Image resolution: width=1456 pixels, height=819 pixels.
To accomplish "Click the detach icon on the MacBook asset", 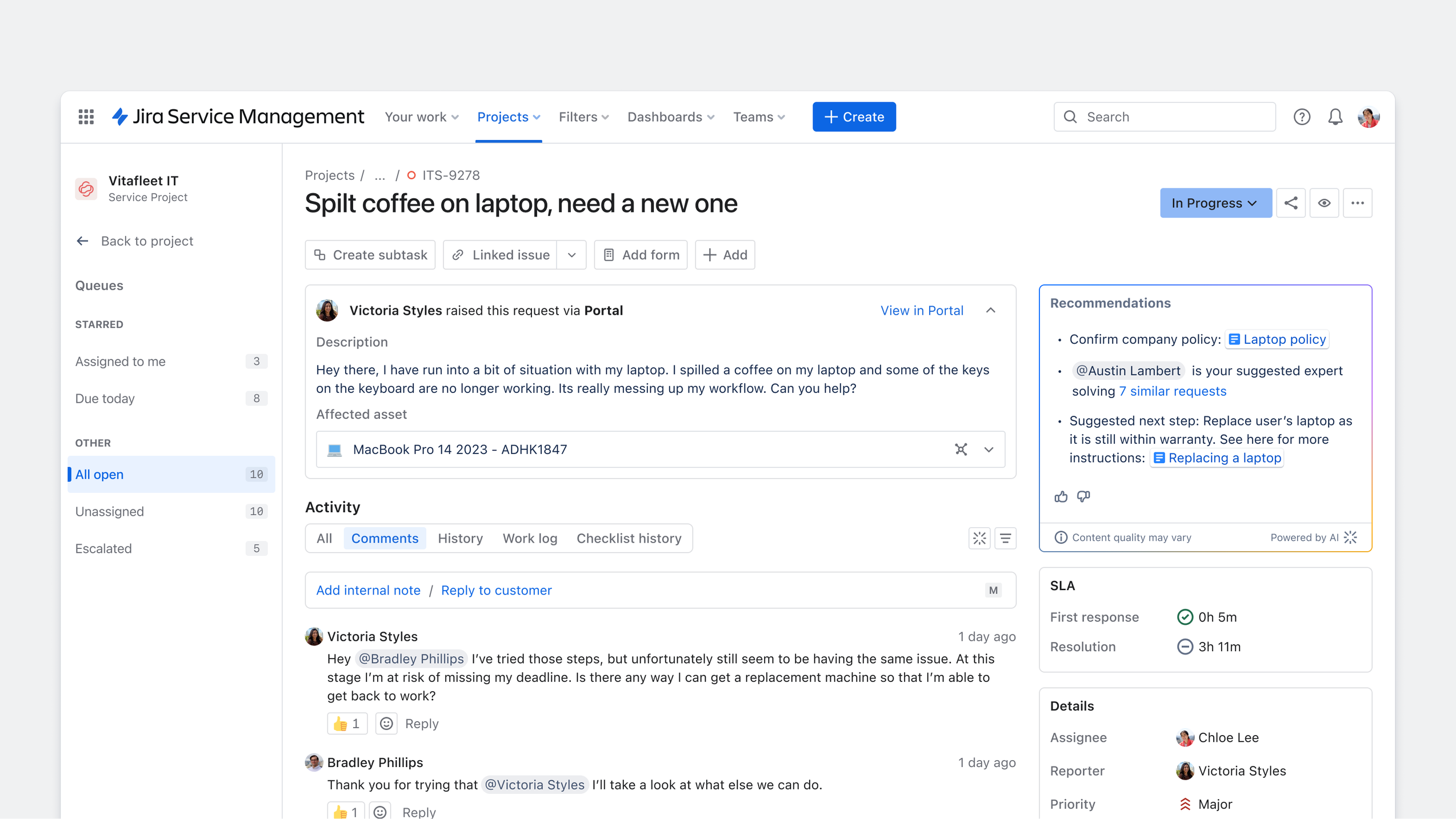I will (x=962, y=449).
